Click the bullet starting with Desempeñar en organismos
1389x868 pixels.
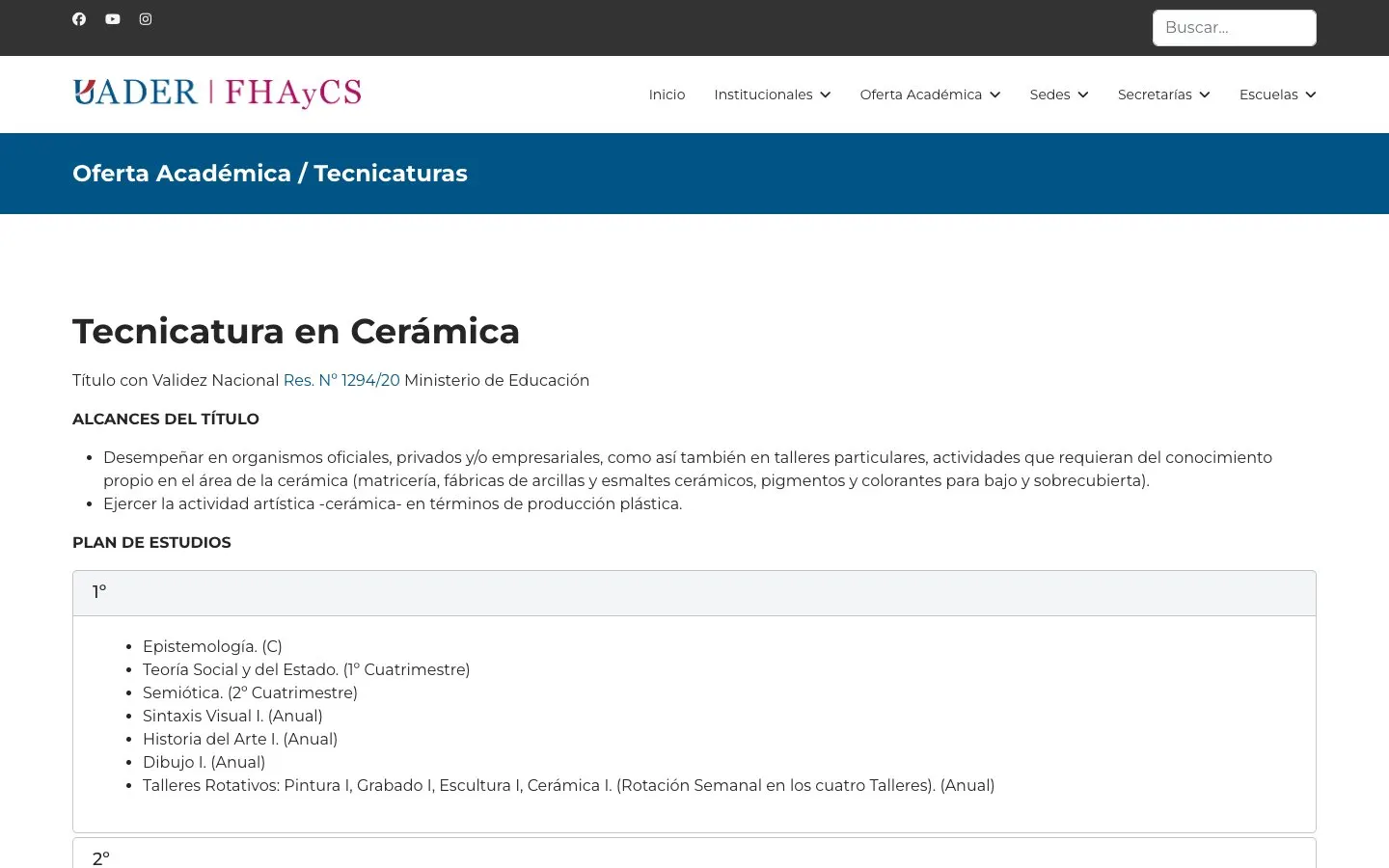688,469
